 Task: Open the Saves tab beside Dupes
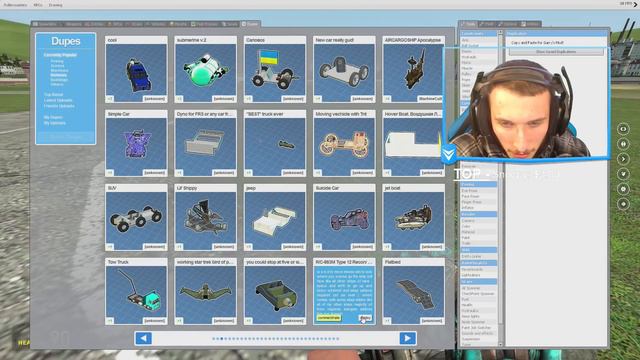[229, 24]
